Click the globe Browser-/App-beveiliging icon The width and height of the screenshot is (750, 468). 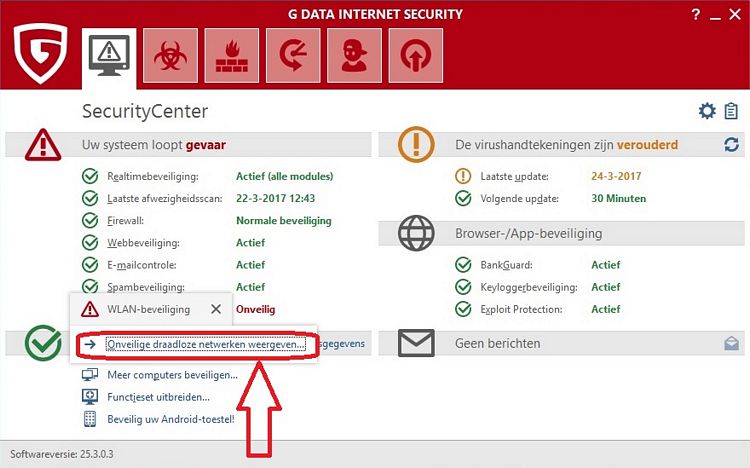416,233
